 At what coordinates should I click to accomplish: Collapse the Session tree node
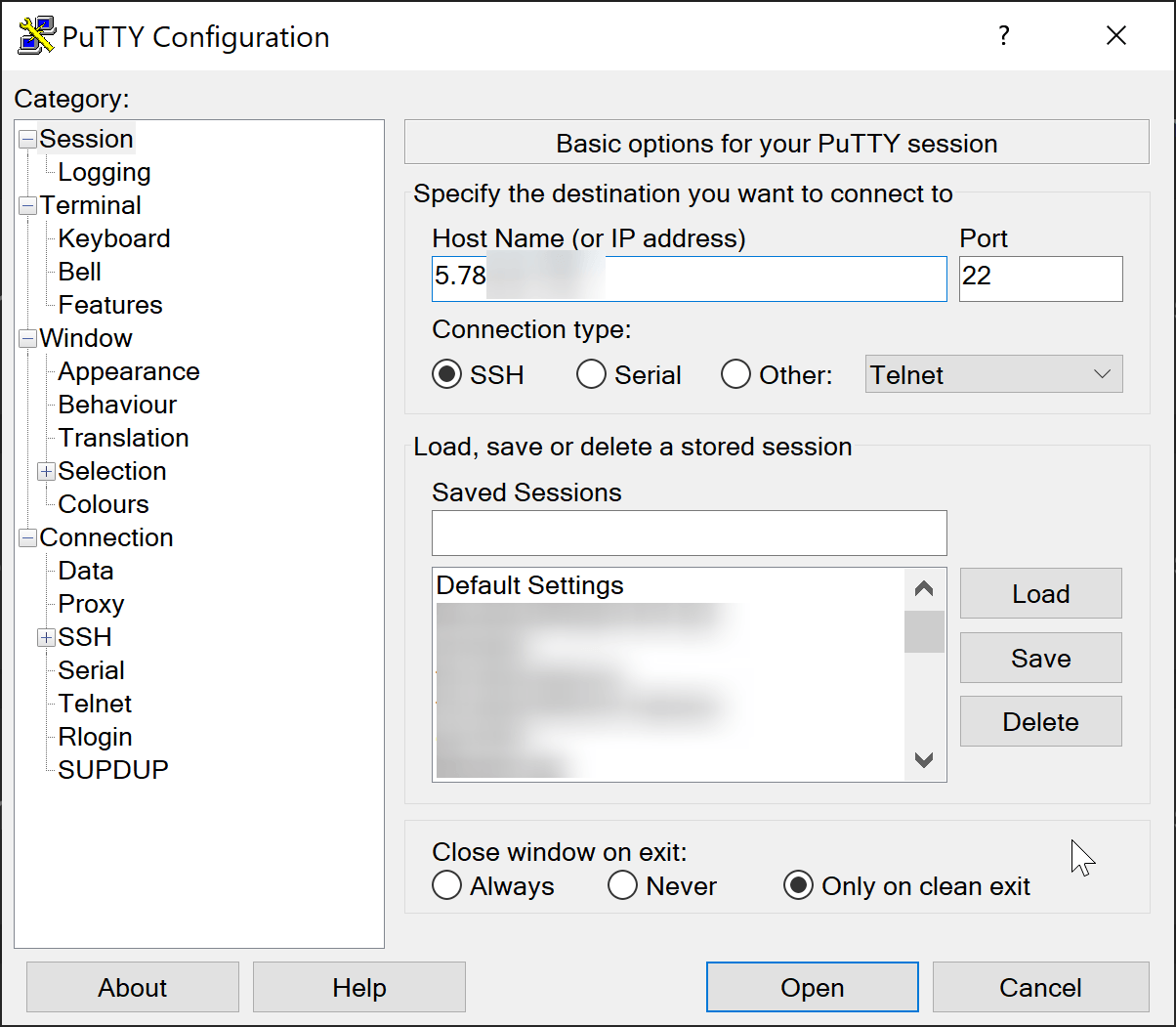pyautogui.click(x=27, y=139)
